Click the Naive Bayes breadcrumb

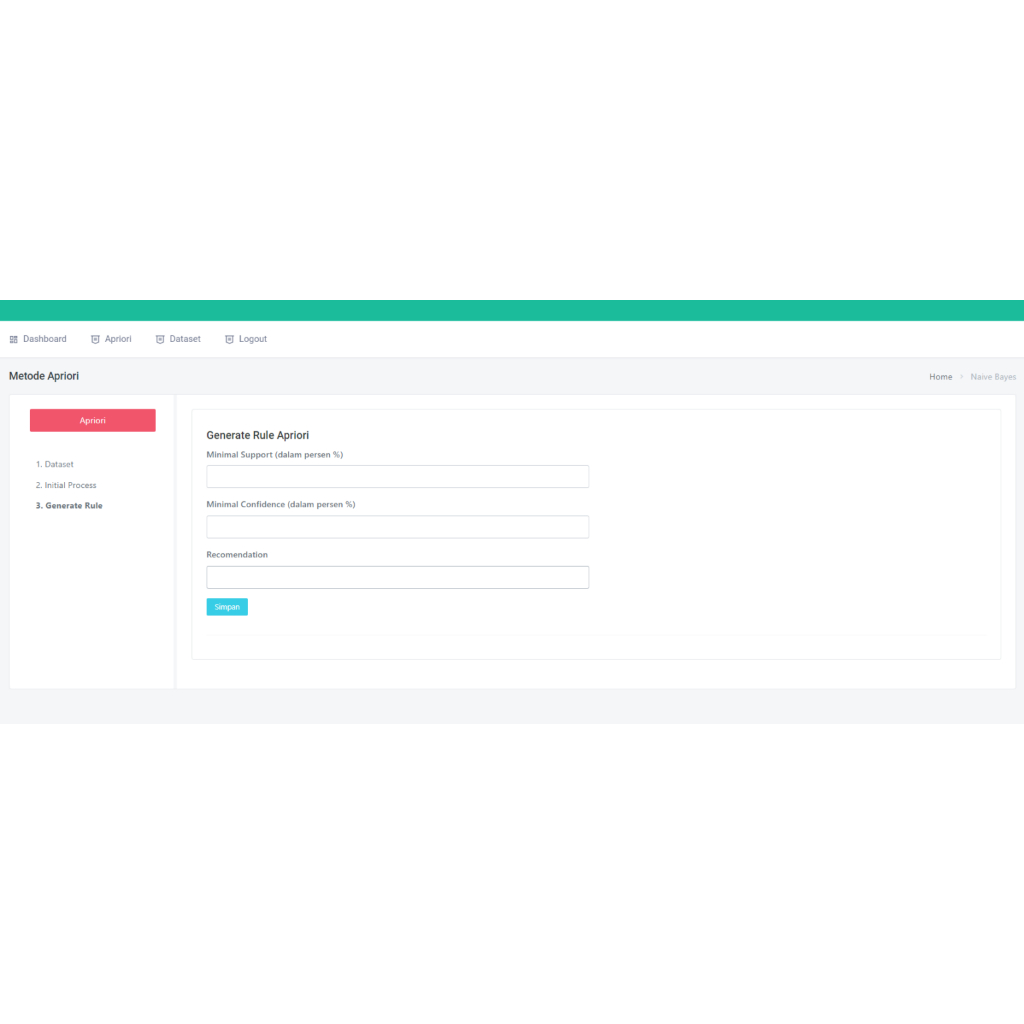(x=993, y=377)
